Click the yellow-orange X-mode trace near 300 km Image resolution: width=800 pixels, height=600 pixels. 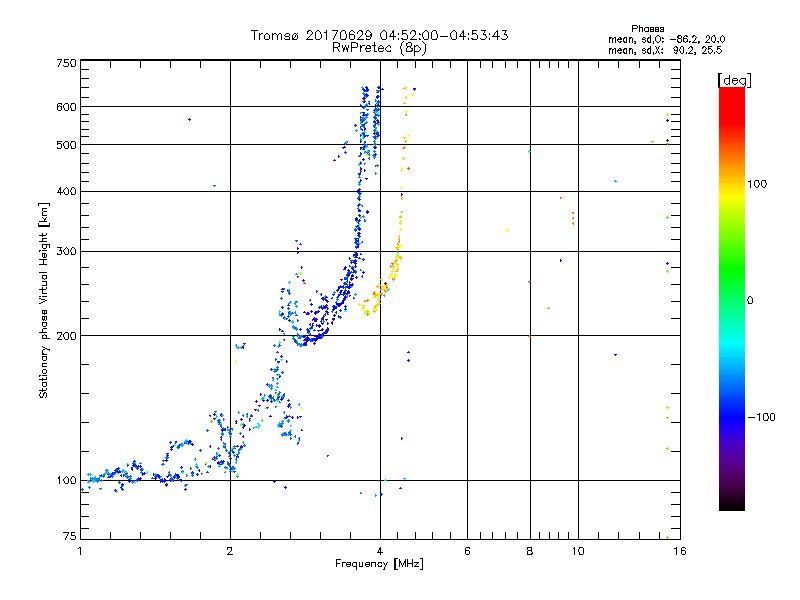point(397,253)
